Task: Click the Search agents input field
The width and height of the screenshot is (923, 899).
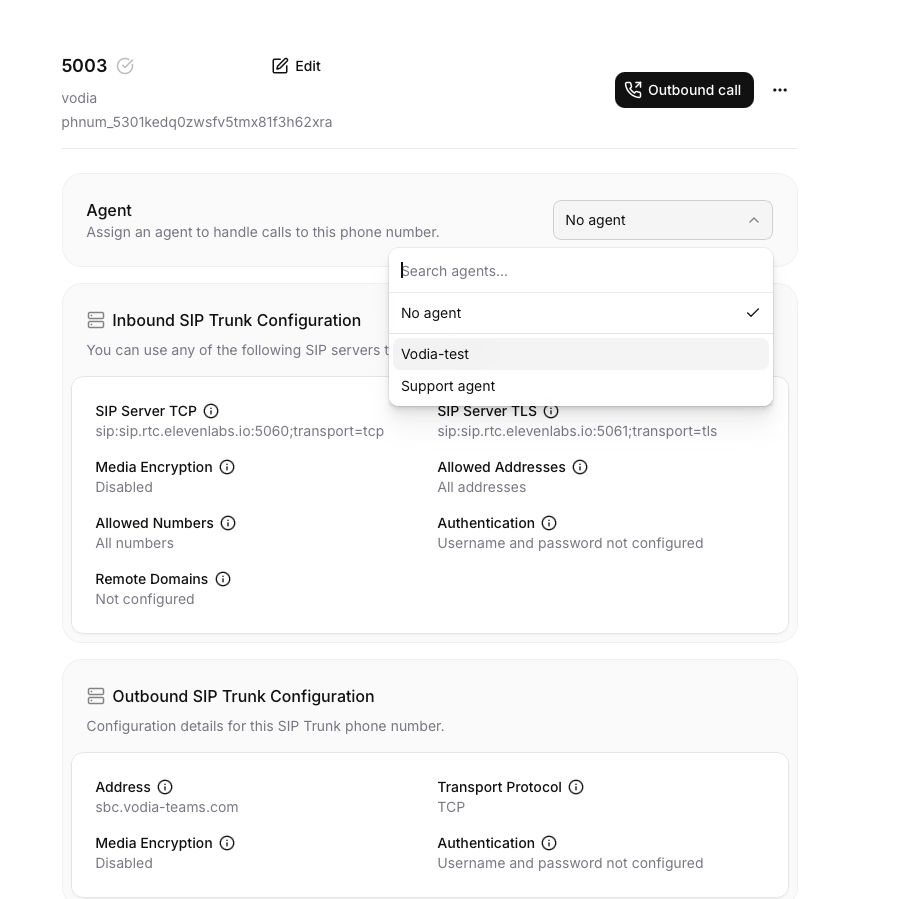Action: click(x=580, y=271)
